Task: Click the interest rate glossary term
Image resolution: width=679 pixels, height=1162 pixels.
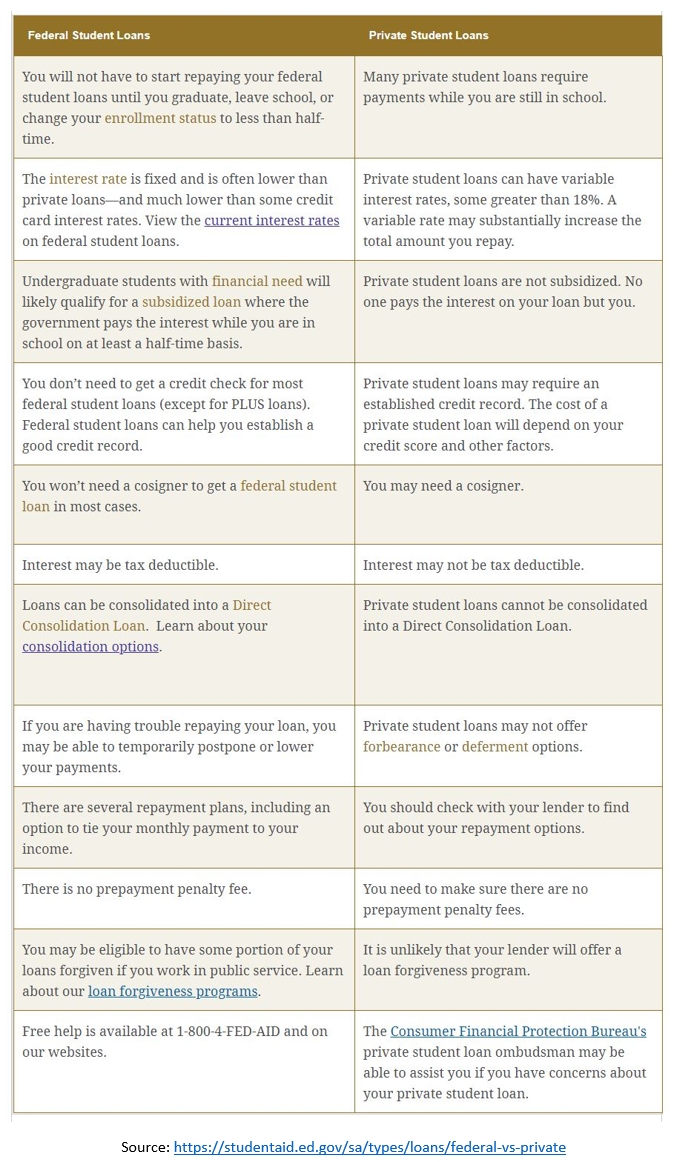Action: (x=87, y=179)
